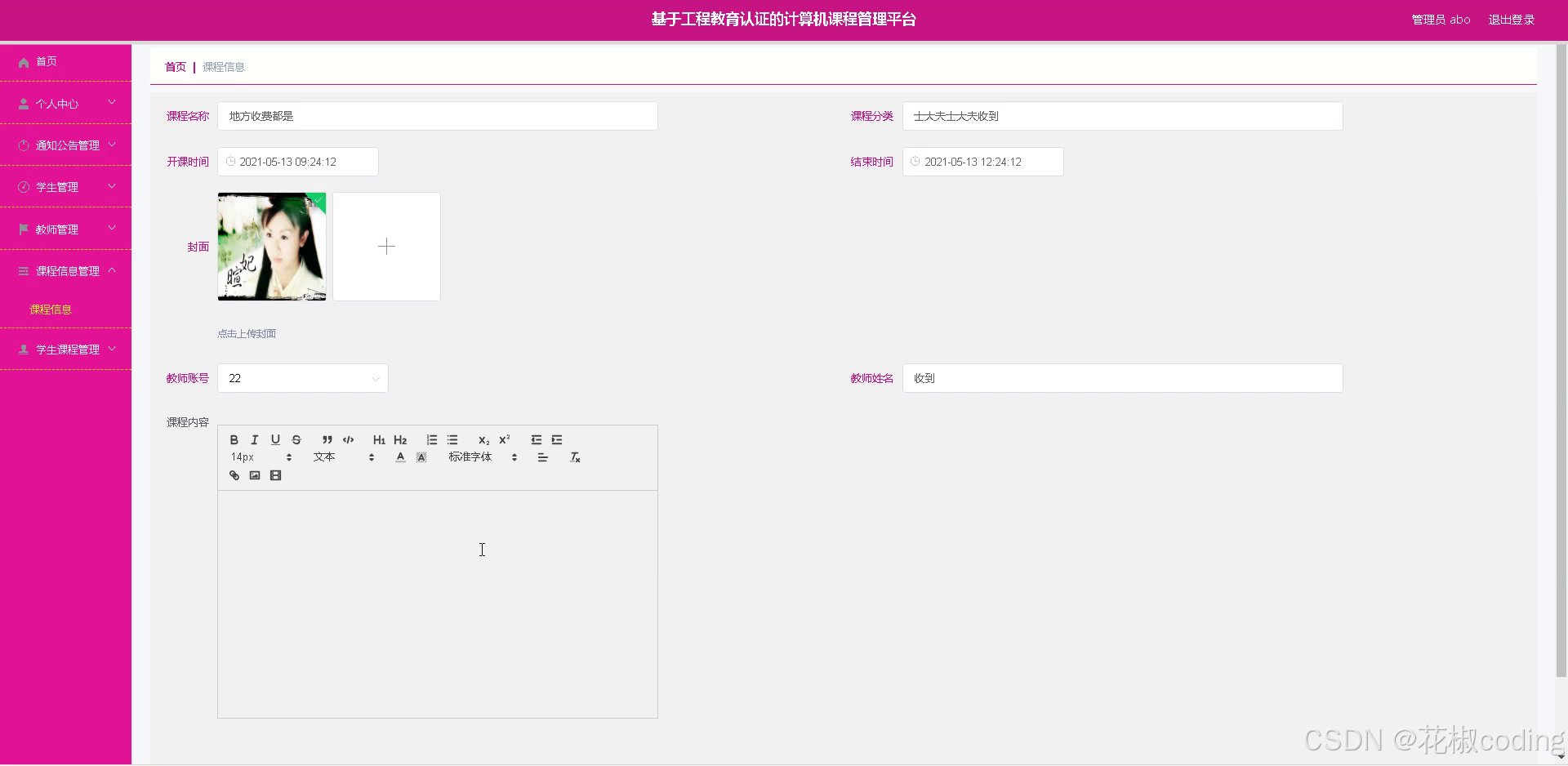Viewport: 1568px width, 766px height.
Task: Insert an image in the editor
Action: point(255,475)
